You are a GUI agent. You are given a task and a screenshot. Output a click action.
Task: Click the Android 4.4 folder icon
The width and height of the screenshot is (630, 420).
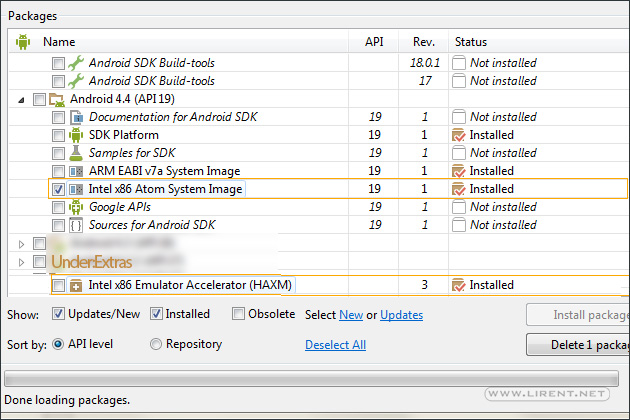tap(57, 99)
